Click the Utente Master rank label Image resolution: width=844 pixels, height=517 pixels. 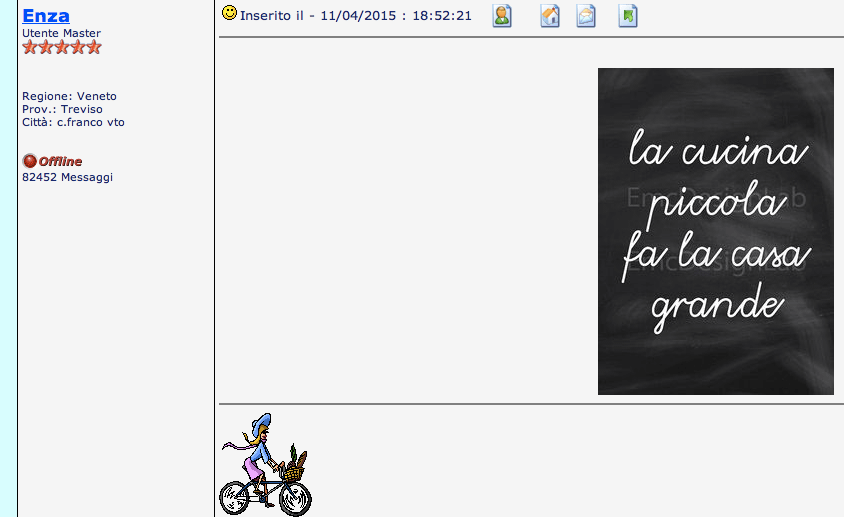pos(61,33)
